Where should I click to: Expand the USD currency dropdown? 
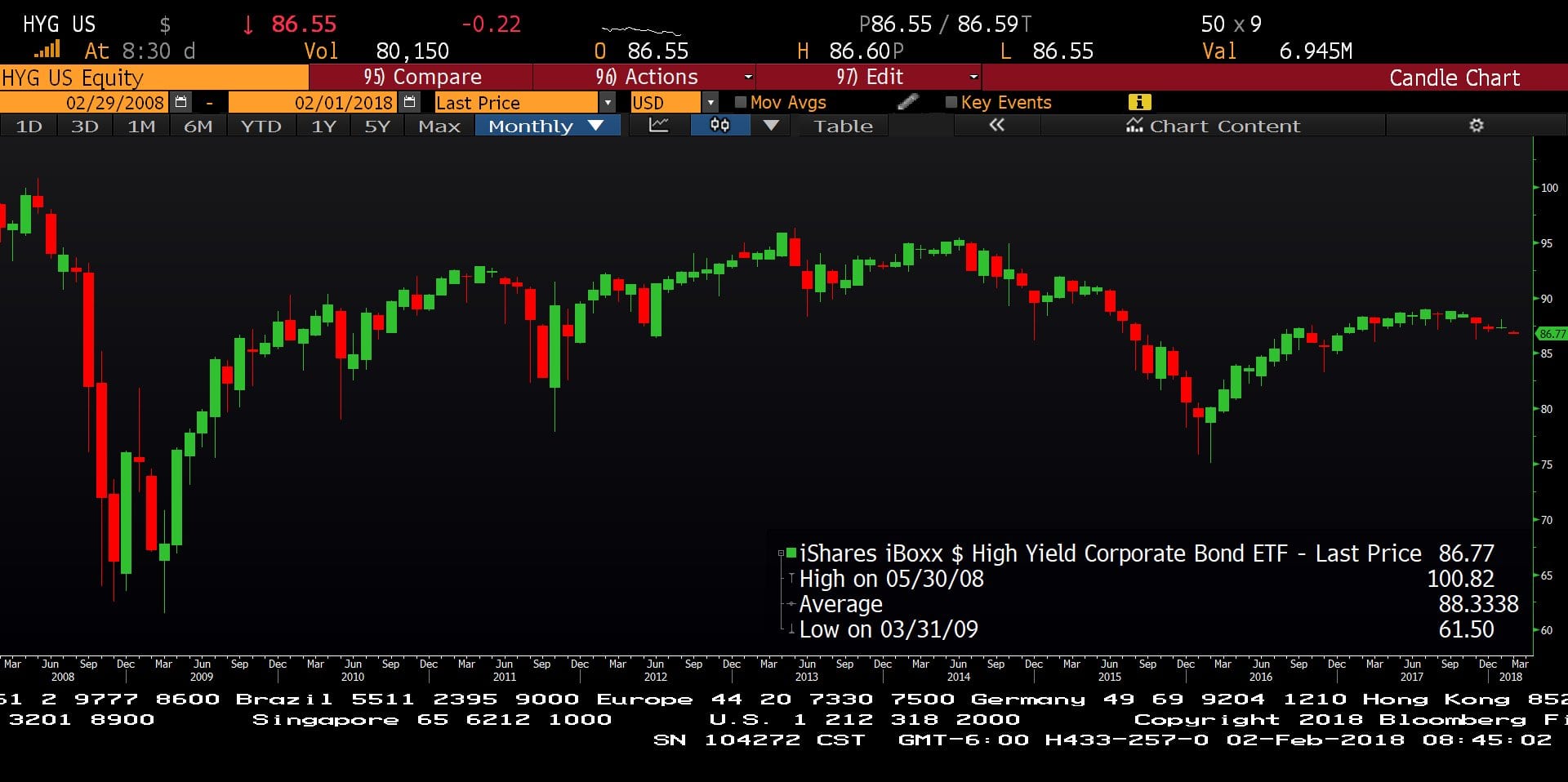coord(710,103)
